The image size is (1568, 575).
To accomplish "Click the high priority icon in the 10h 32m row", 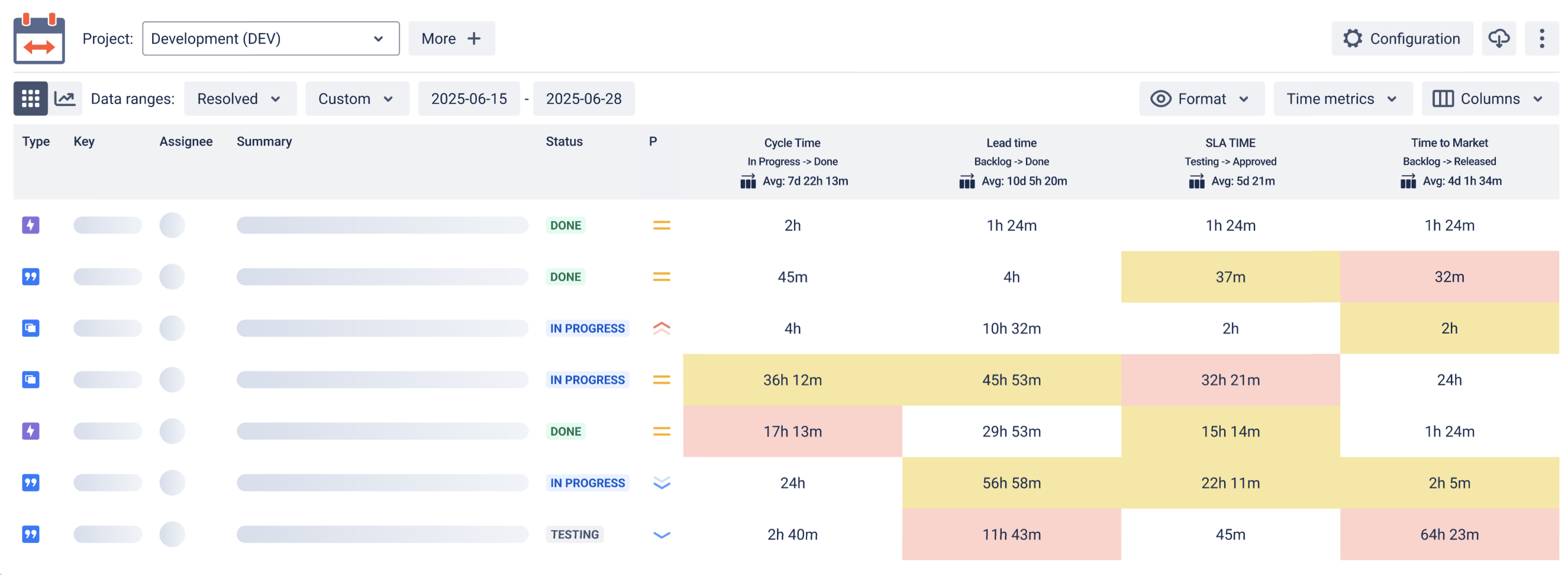I will (661, 328).
